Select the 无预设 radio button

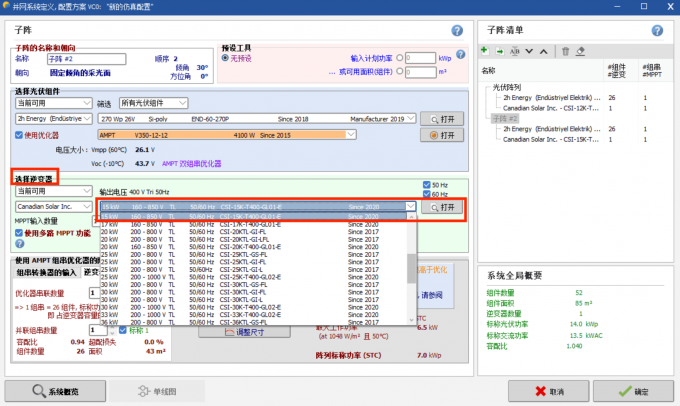tap(225, 58)
